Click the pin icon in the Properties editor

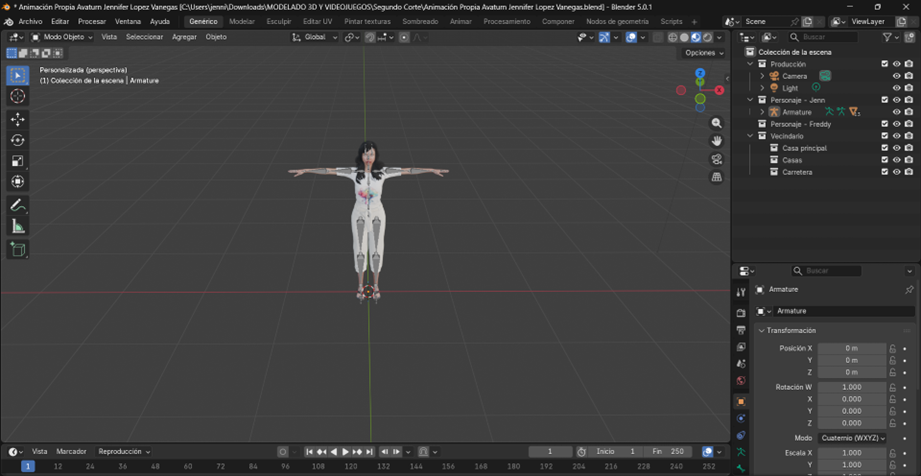coord(910,290)
